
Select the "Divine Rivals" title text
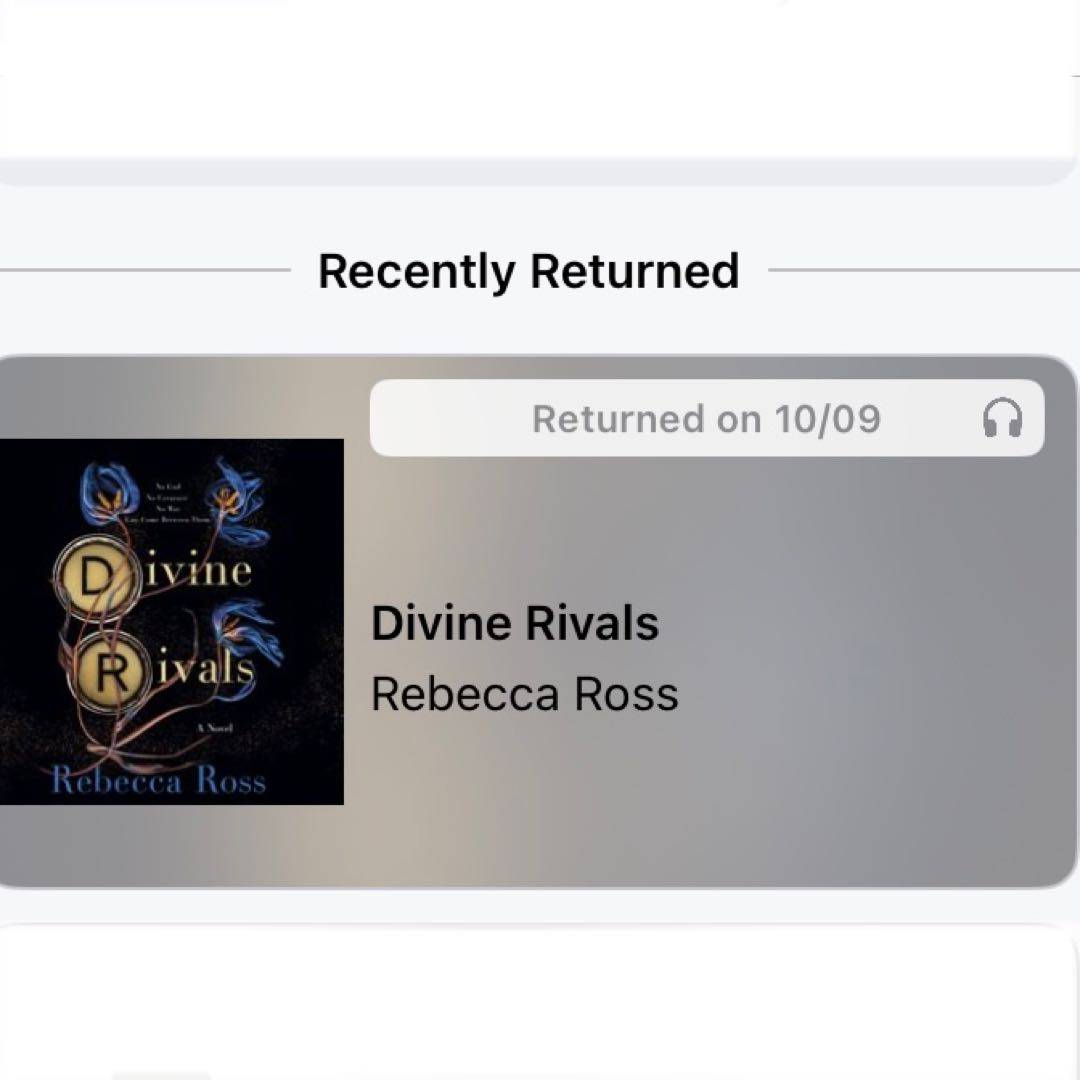515,623
